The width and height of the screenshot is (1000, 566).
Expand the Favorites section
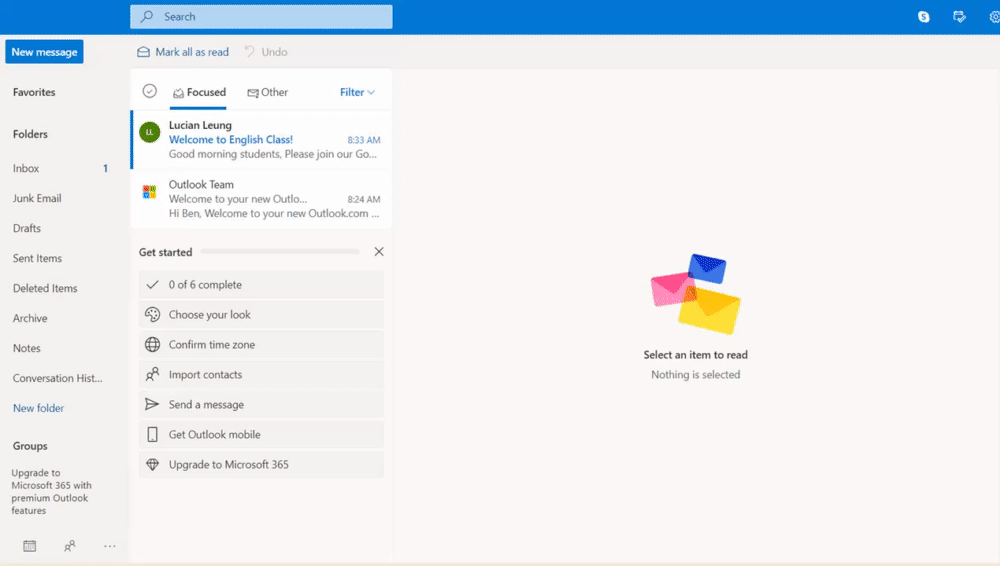[34, 93]
